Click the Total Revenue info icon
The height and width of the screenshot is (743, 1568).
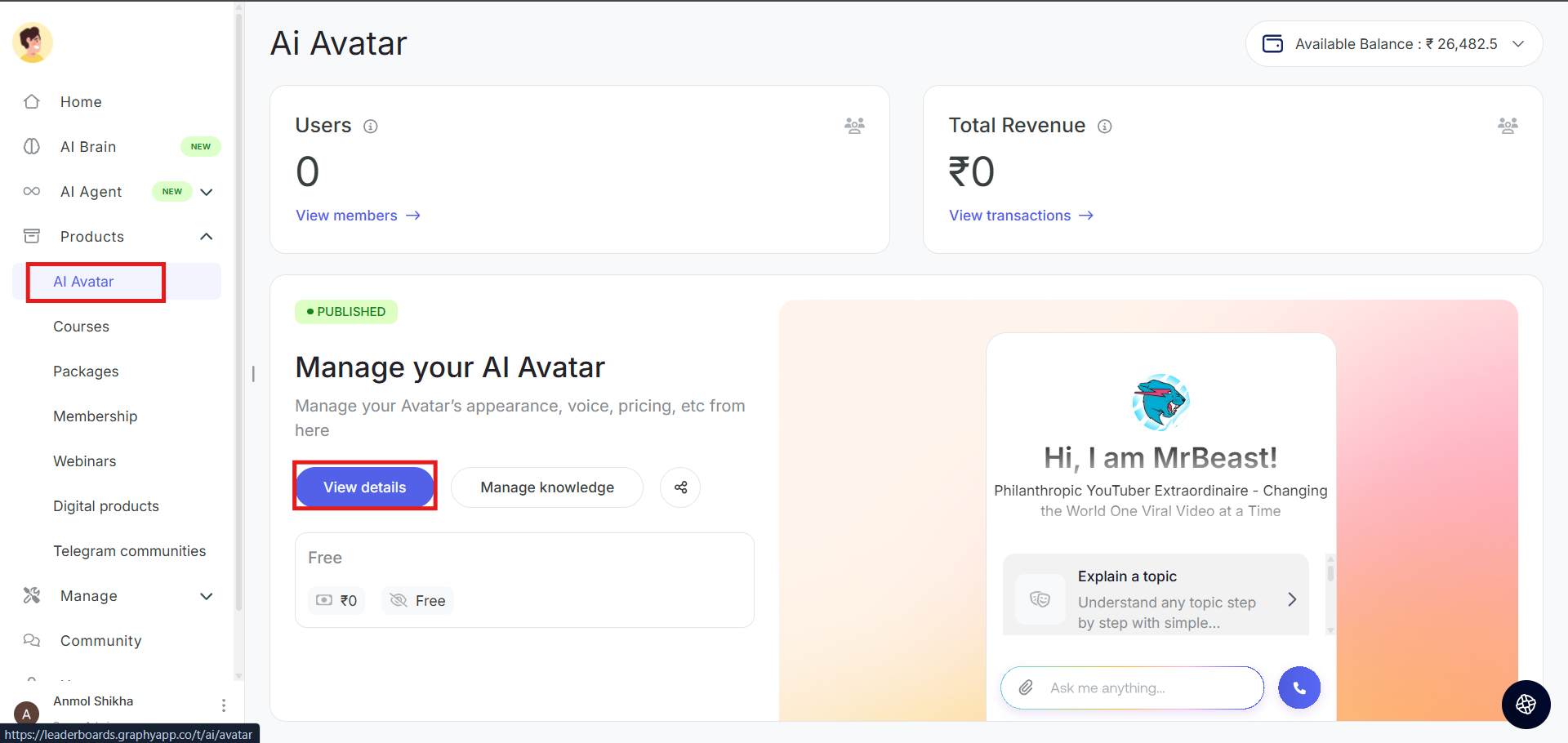click(1105, 126)
